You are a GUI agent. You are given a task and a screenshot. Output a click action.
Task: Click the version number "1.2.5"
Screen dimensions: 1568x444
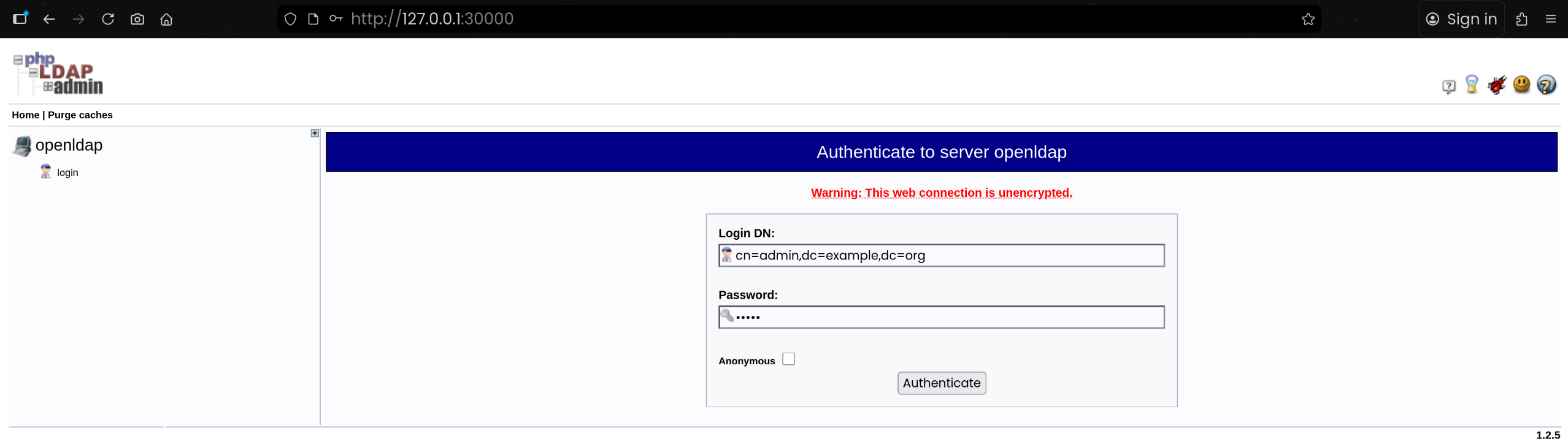tap(1548, 435)
